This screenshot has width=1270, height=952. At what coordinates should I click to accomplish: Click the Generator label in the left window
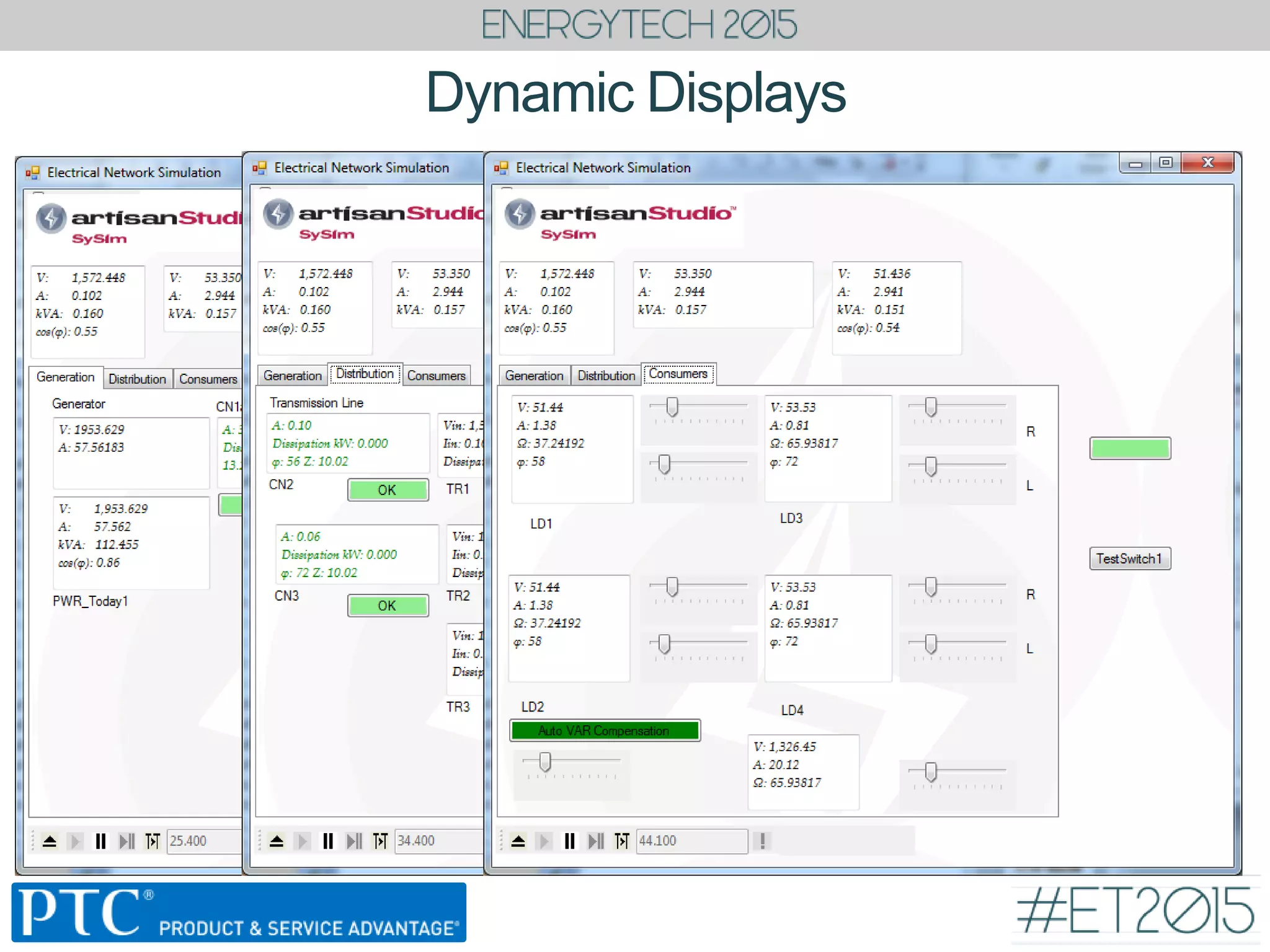(79, 404)
